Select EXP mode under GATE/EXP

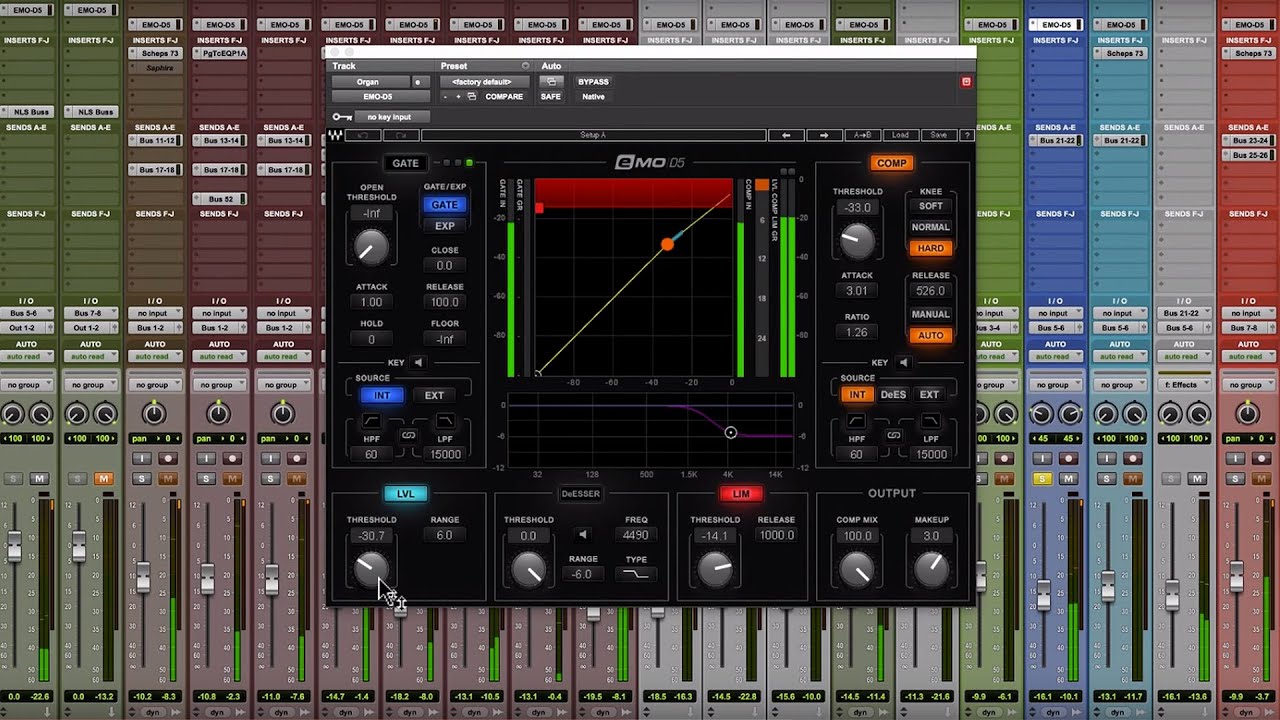coord(445,226)
